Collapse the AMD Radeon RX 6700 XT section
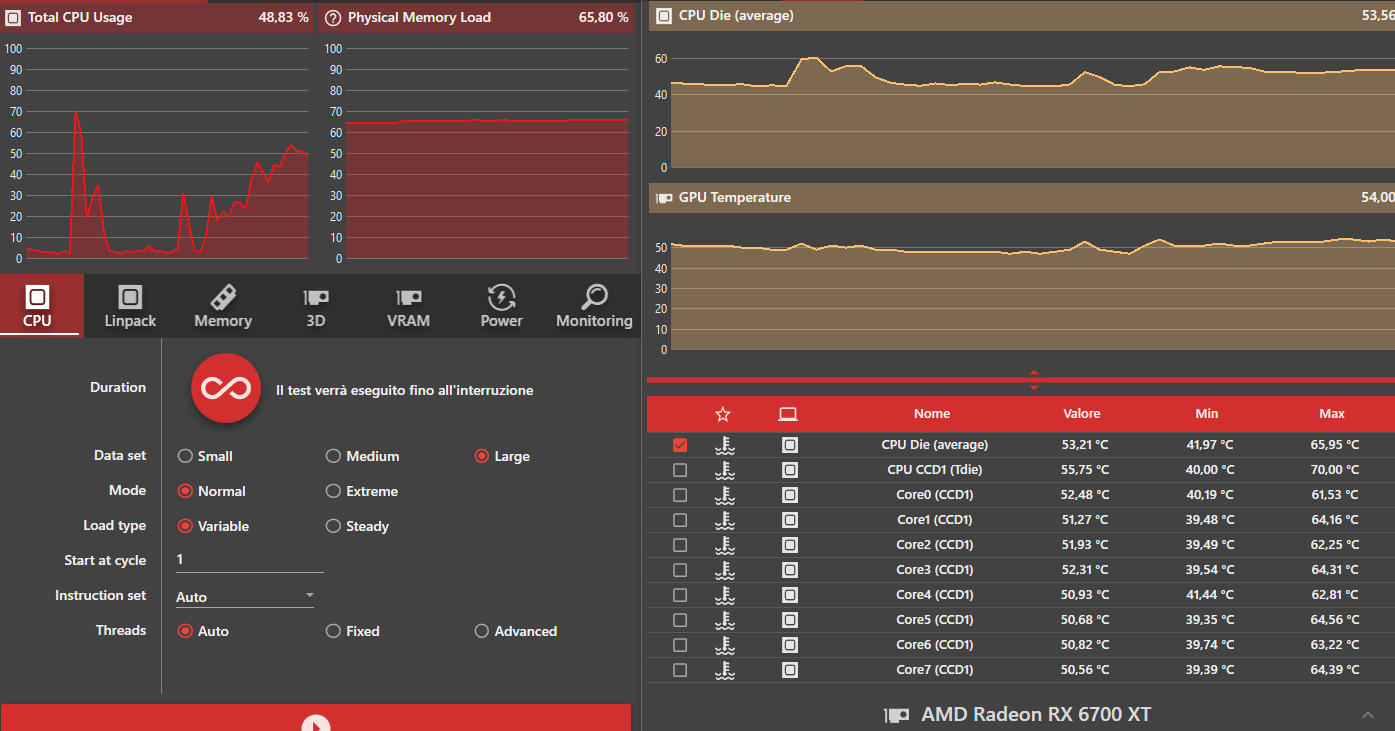The height and width of the screenshot is (731, 1395). coord(1368,715)
